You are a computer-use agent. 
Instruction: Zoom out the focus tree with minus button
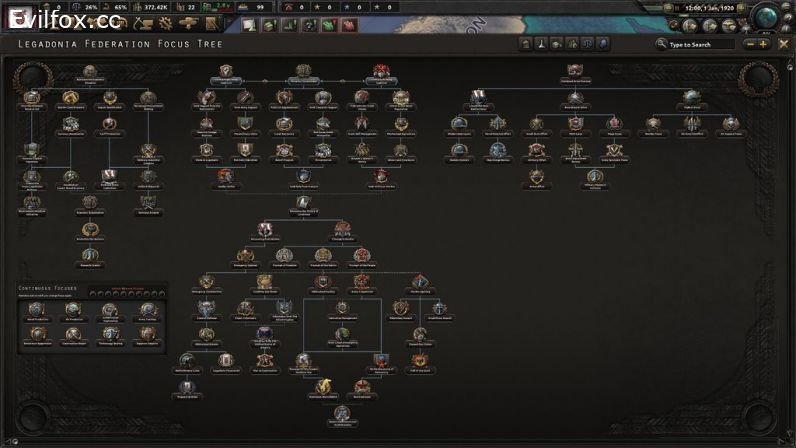(x=750, y=44)
